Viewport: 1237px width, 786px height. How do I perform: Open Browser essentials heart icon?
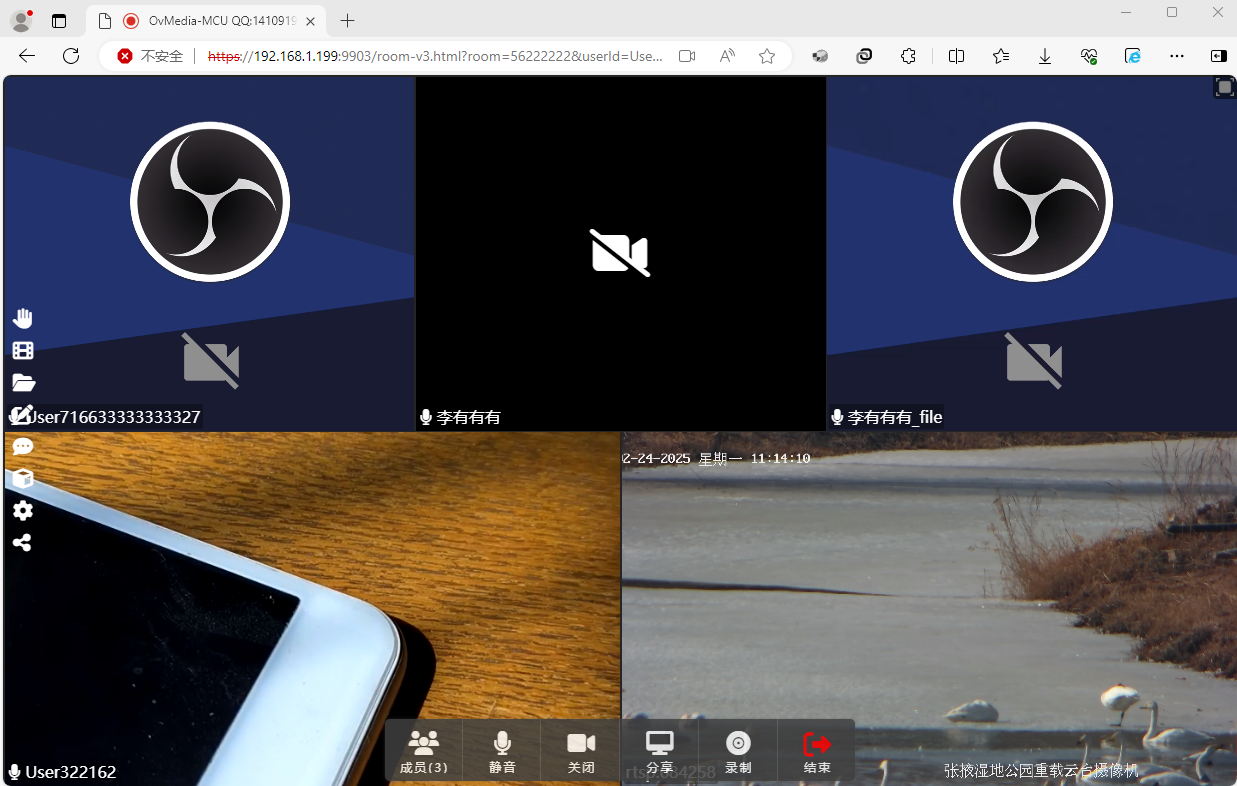[1089, 56]
